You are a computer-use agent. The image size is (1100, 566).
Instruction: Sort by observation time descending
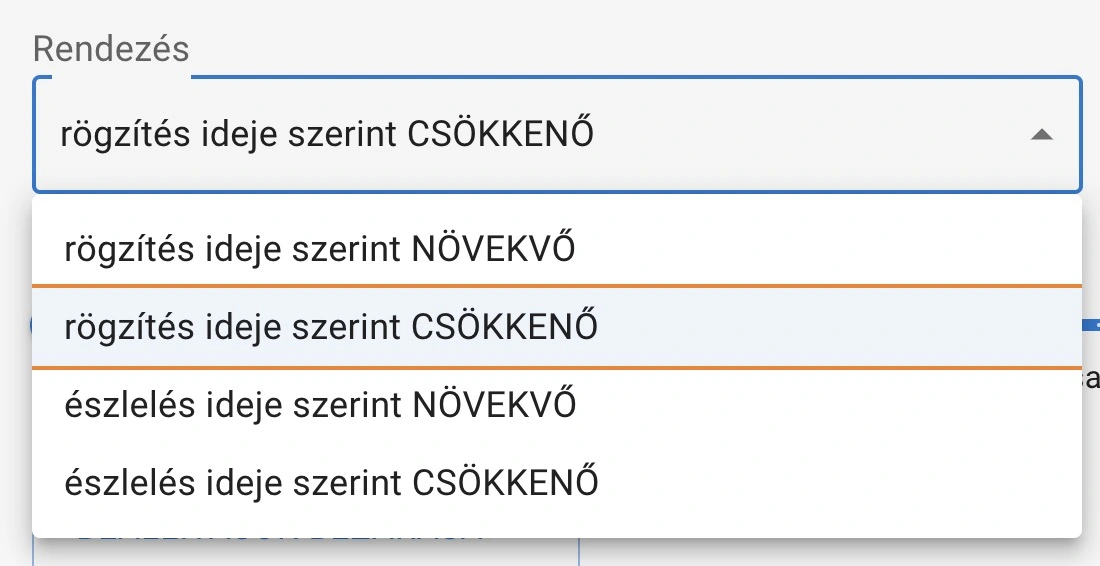tap(331, 483)
